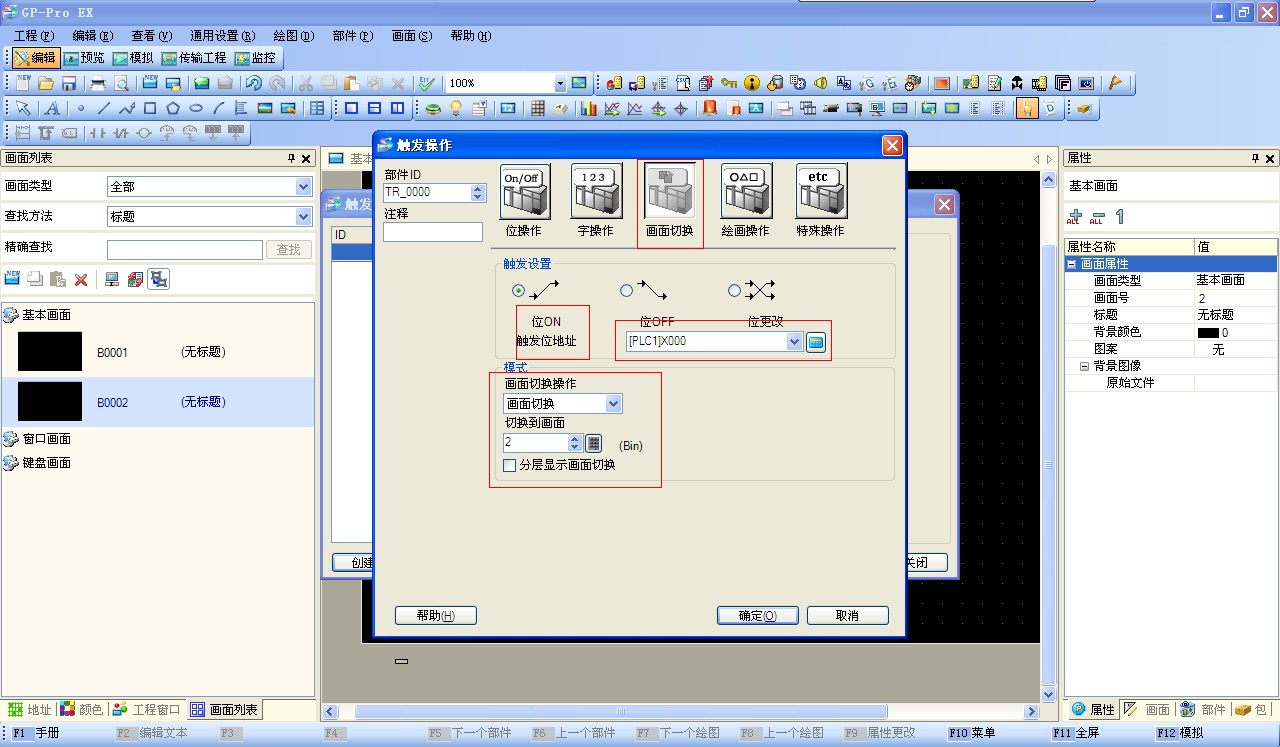Select the 字操作 (Word Operation) icon
This screenshot has width=1280, height=747.
(x=596, y=192)
